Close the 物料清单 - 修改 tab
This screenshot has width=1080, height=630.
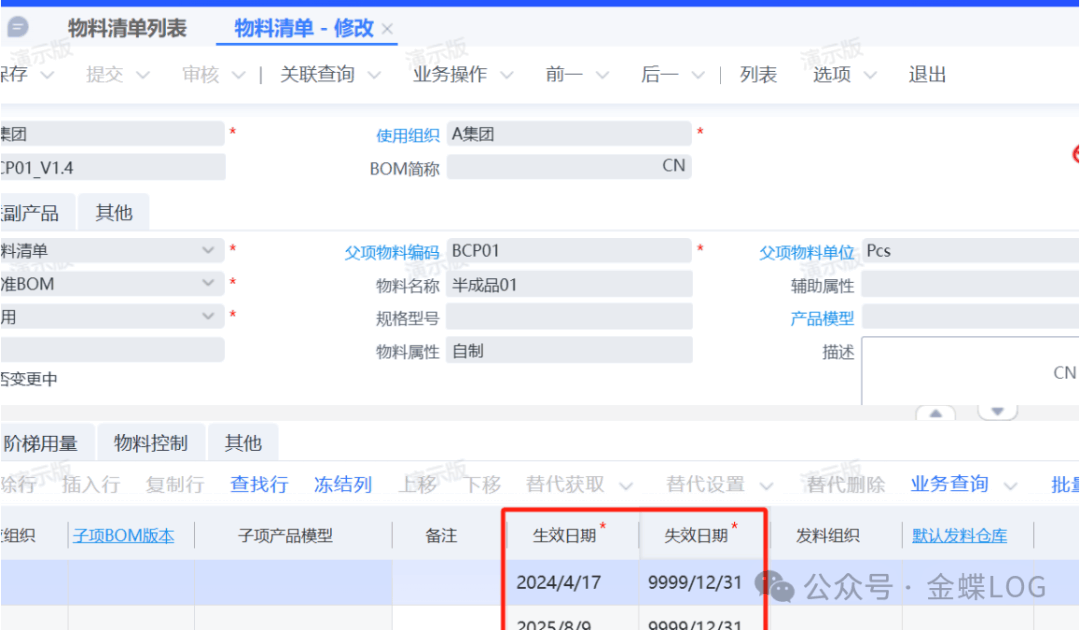click(x=388, y=29)
